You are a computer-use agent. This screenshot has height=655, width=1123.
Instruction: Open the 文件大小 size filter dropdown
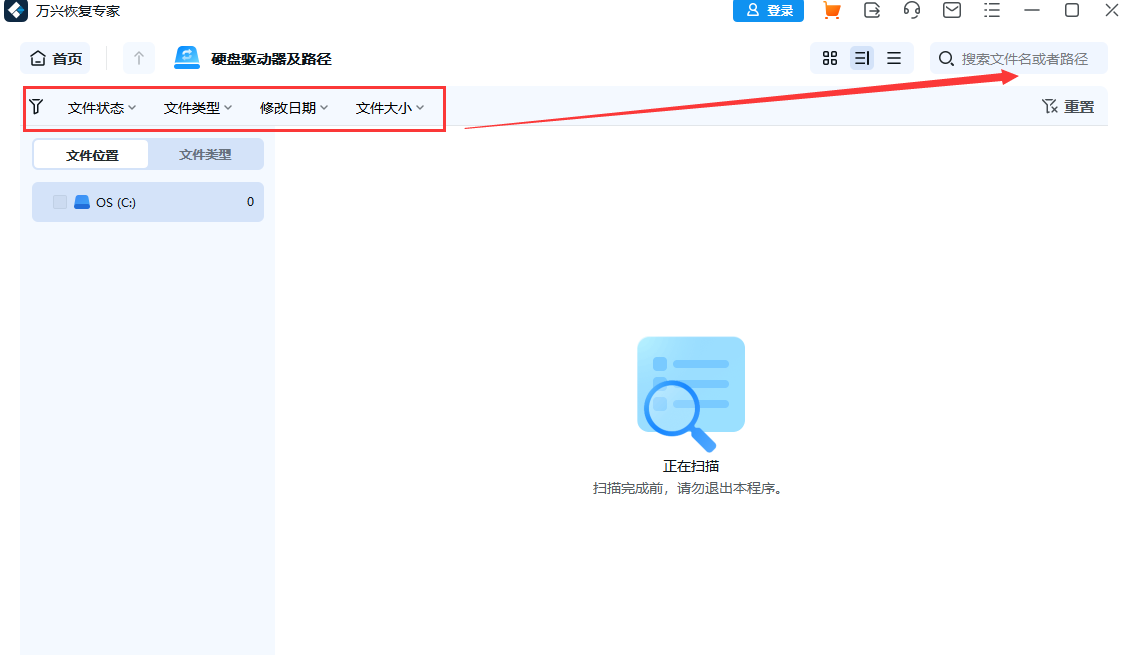(389, 107)
